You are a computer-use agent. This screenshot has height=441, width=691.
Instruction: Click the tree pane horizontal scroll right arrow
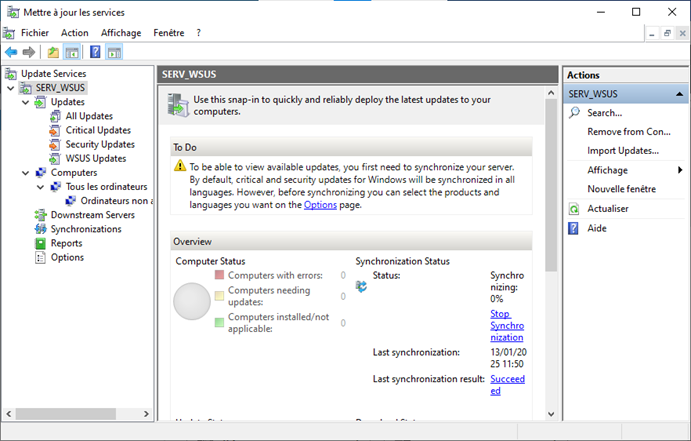[x=146, y=414]
